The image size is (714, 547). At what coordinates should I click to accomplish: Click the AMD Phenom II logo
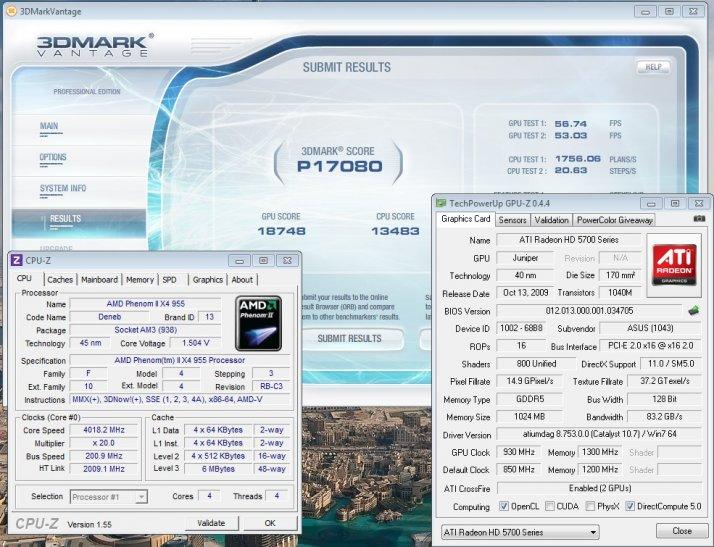(x=258, y=321)
